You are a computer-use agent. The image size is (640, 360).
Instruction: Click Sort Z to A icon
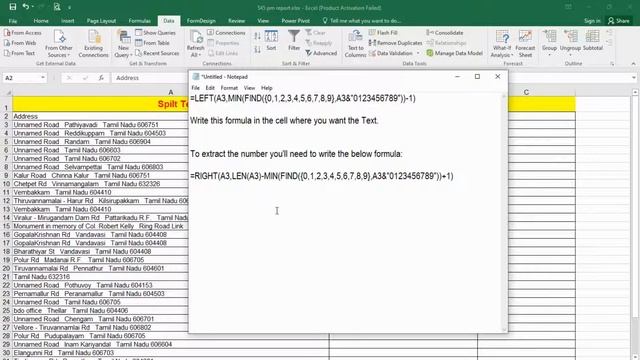pos(258,50)
